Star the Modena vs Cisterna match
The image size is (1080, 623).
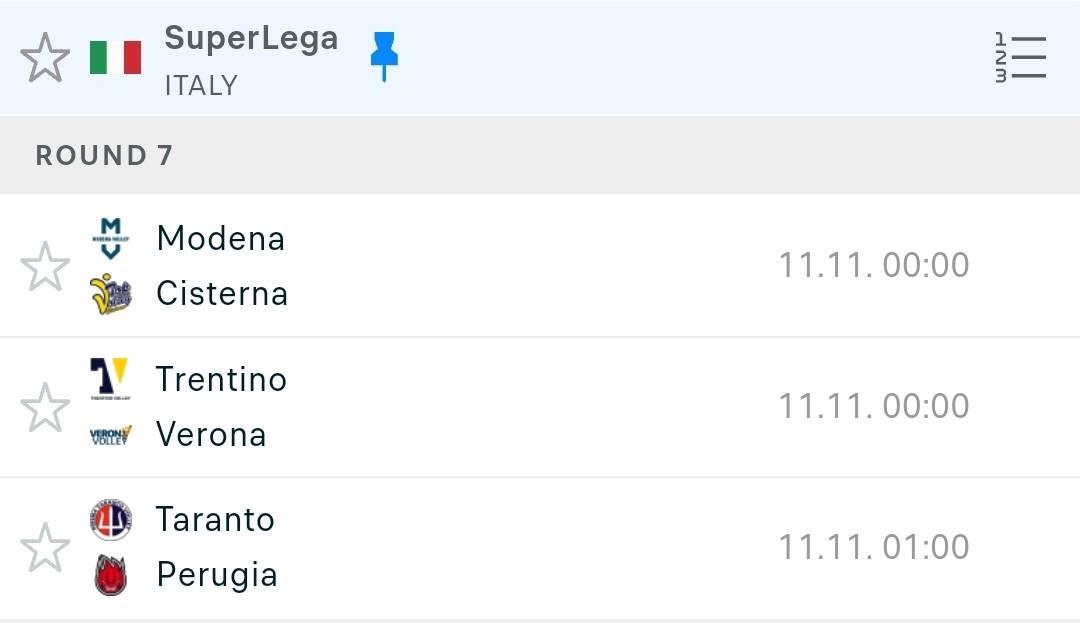point(45,266)
